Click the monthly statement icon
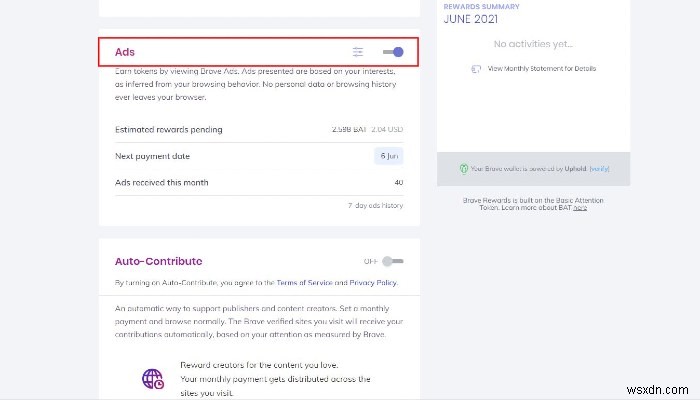The width and height of the screenshot is (700, 400). click(x=476, y=69)
